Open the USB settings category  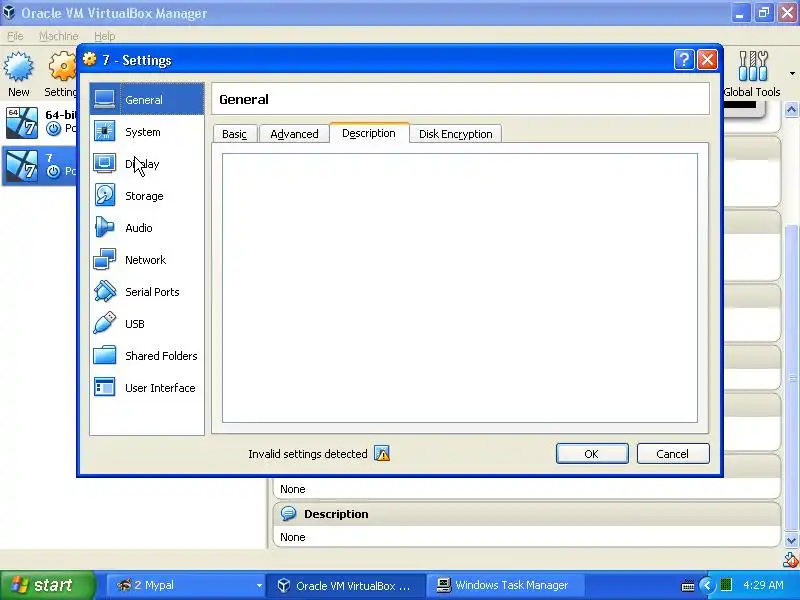[147, 324]
